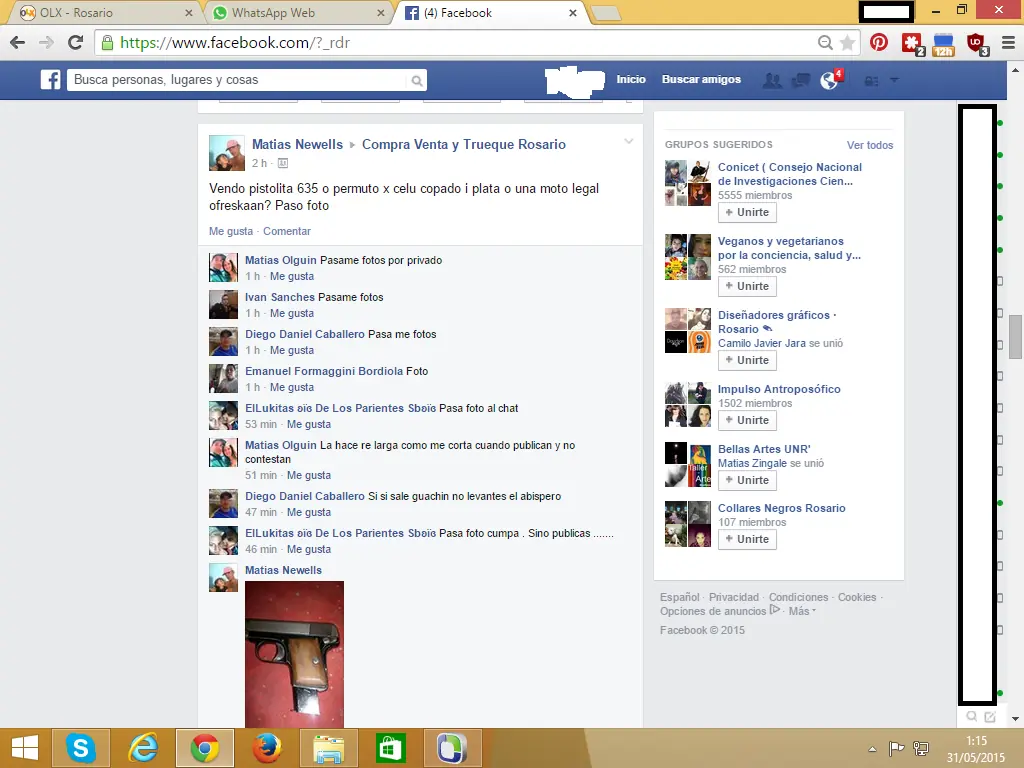Open a new browser tab
This screenshot has height=768, width=1024.
click(605, 13)
